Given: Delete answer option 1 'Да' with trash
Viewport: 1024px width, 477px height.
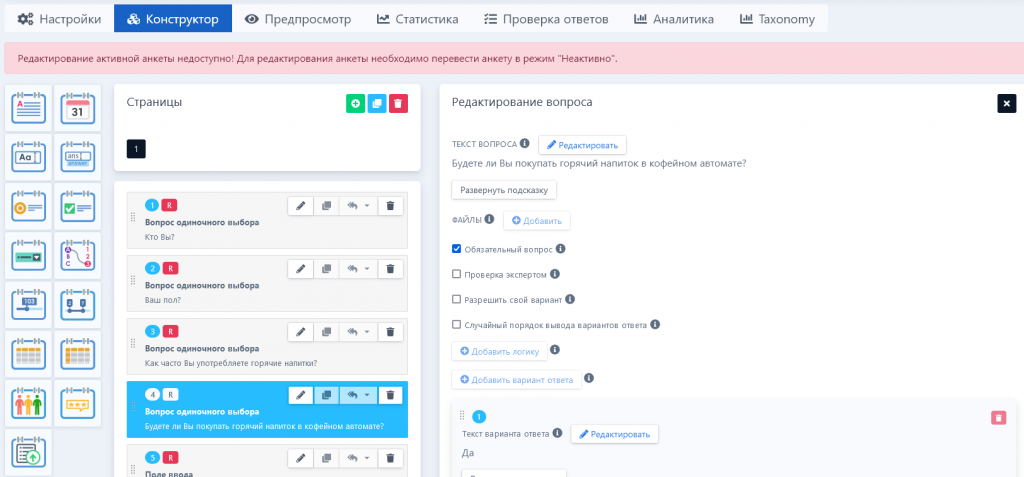Looking at the screenshot, I should [x=999, y=418].
